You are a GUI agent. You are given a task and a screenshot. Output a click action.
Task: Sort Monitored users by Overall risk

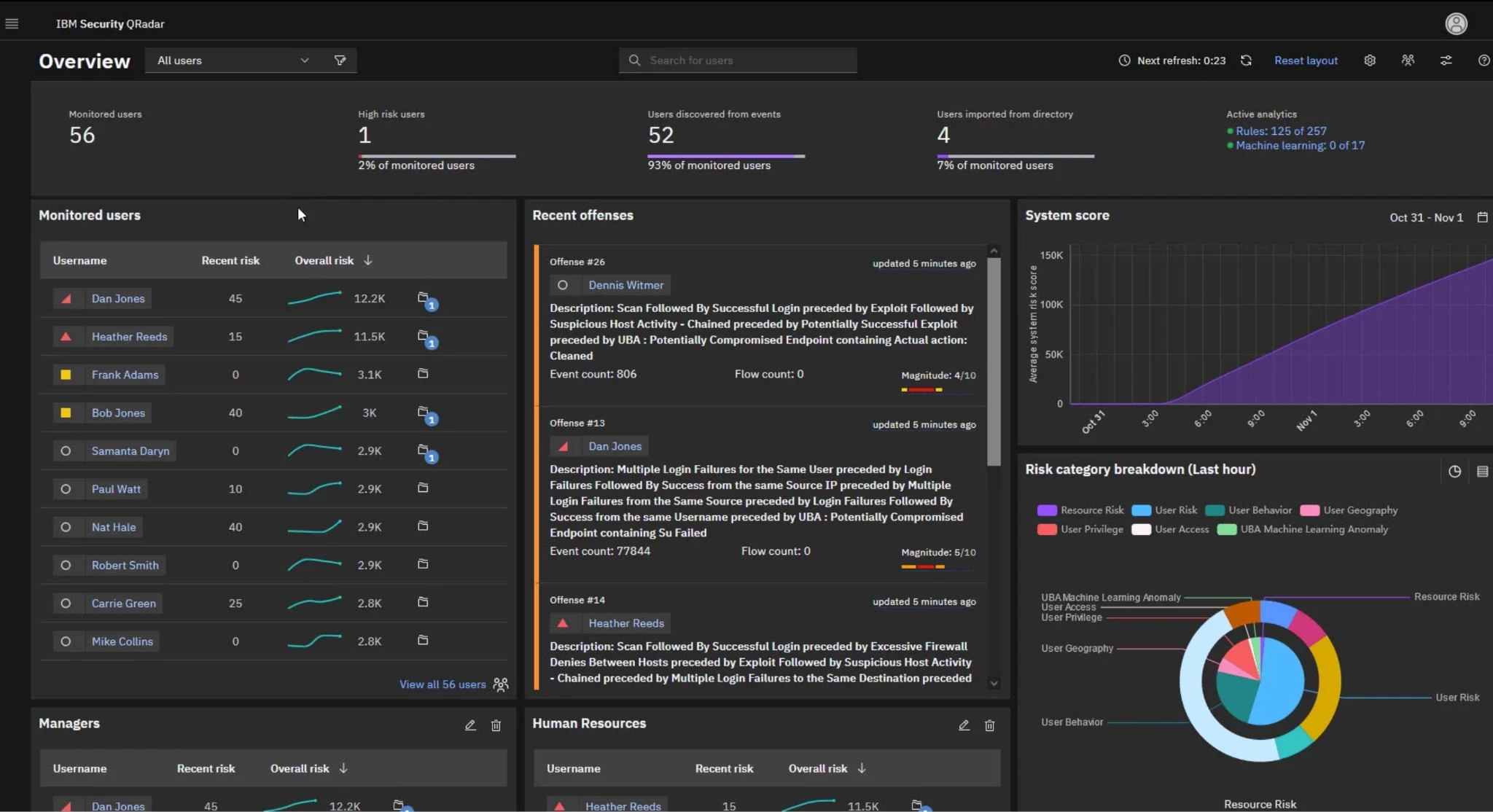tap(333, 260)
